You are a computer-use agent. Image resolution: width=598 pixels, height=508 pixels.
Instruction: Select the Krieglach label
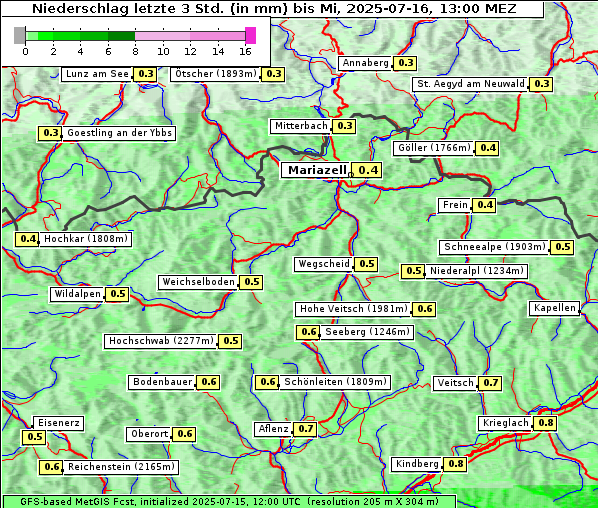click(505, 423)
